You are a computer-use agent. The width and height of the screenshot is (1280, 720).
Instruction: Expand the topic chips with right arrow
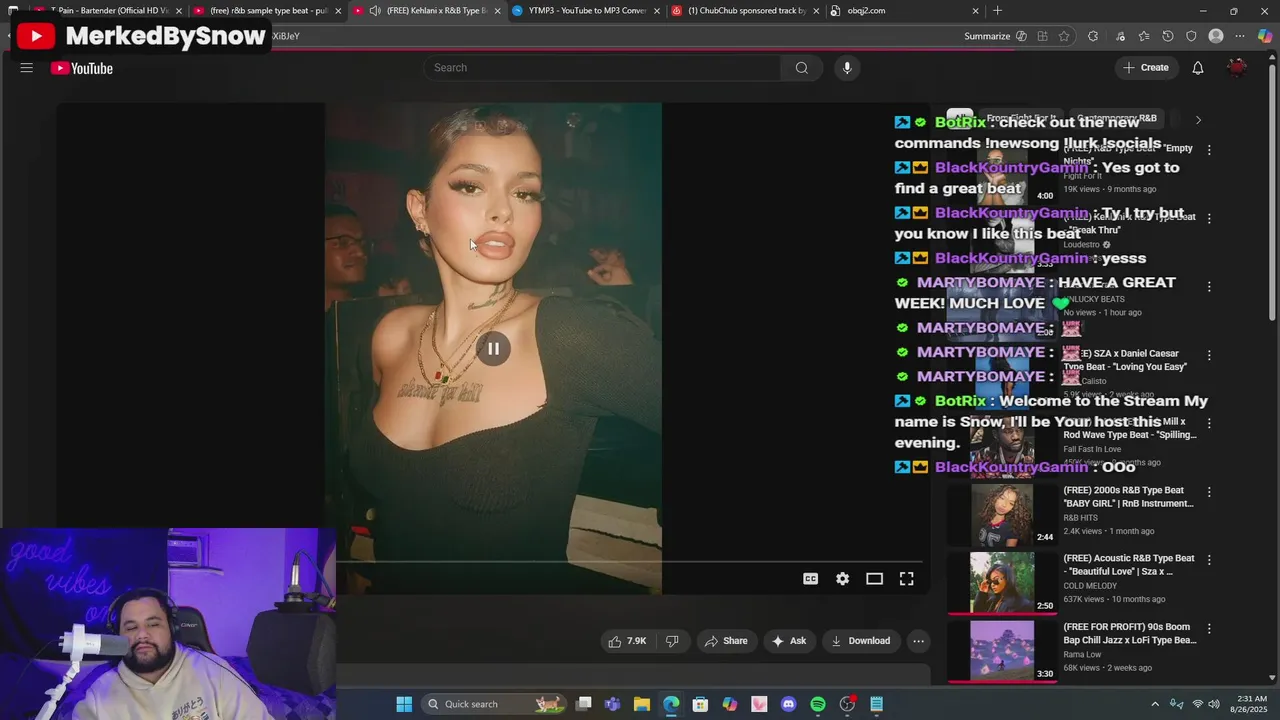pyautogui.click(x=1198, y=120)
